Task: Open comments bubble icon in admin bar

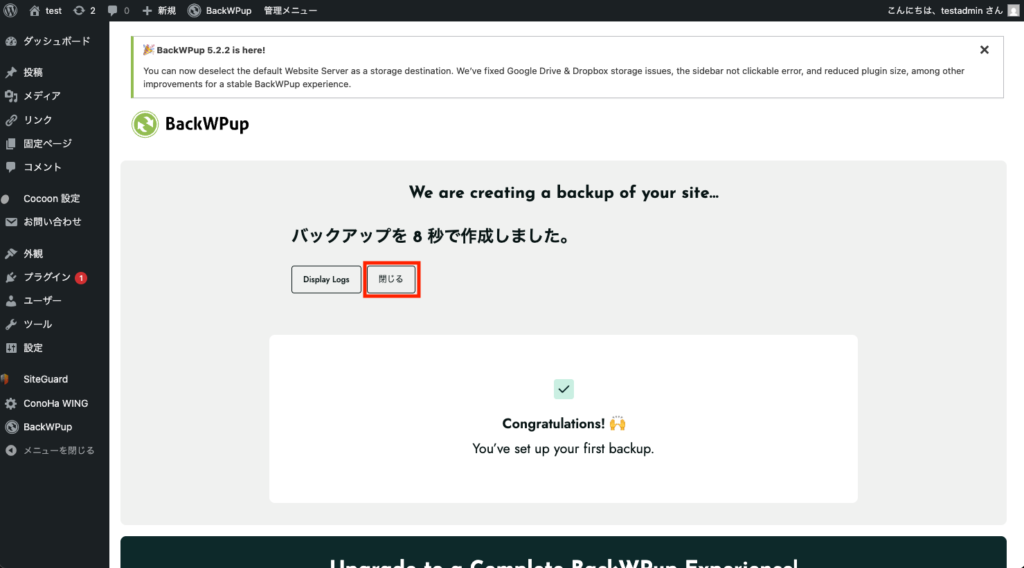Action: point(113,10)
